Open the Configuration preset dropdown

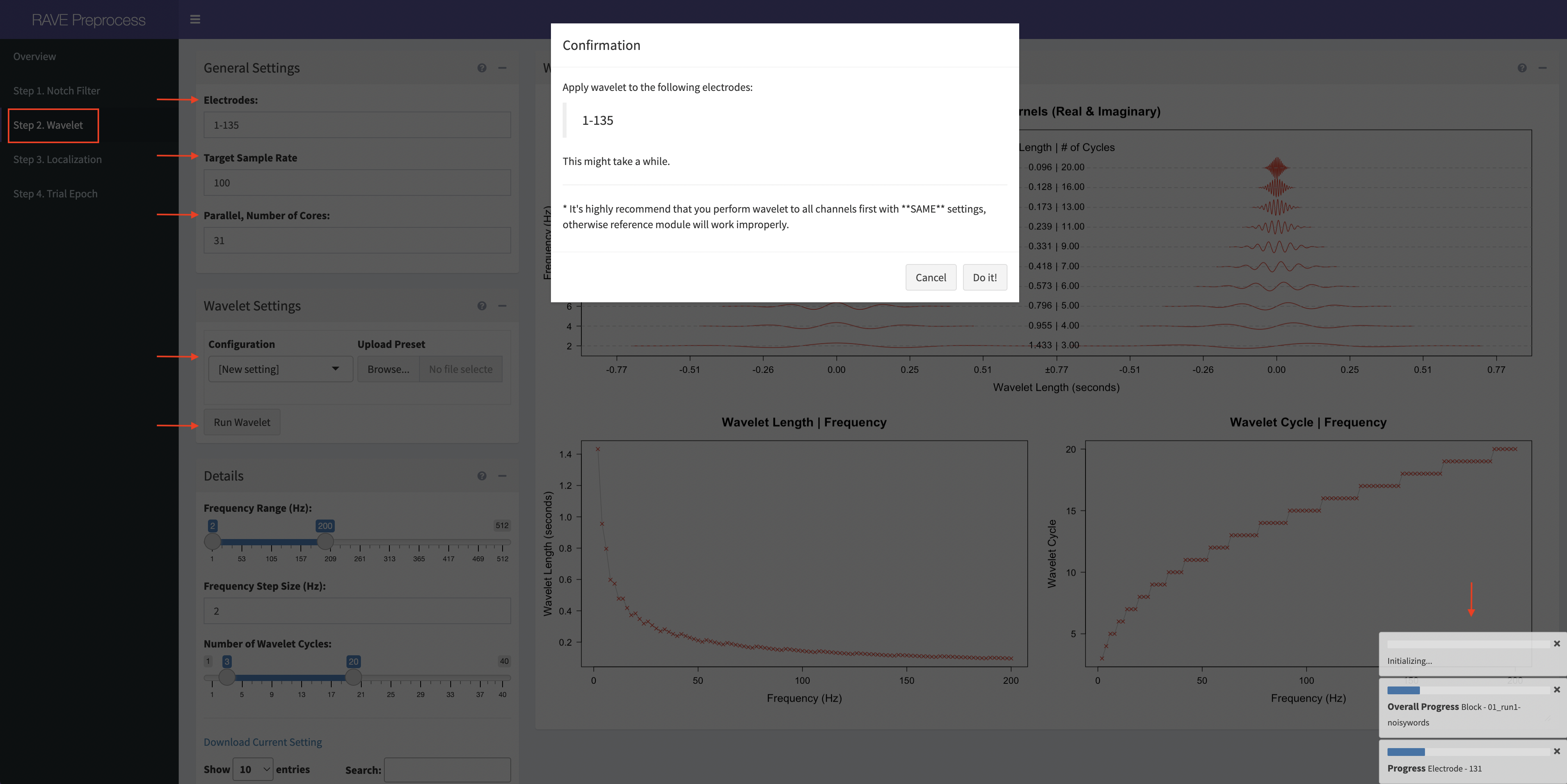(x=280, y=369)
